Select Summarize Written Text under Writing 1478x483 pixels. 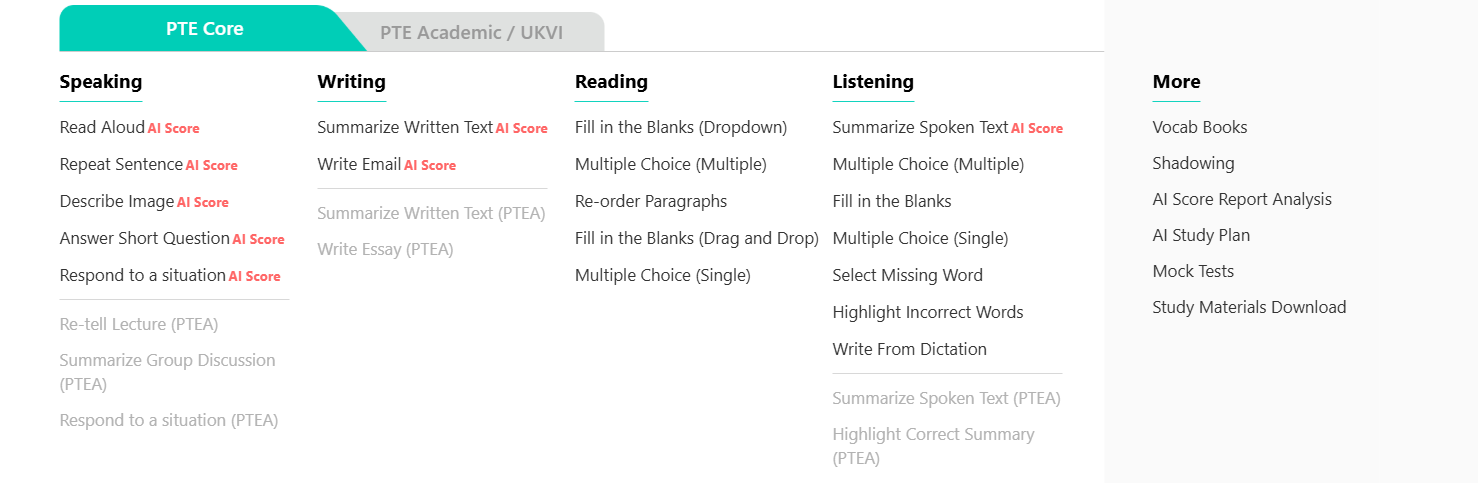click(x=405, y=128)
